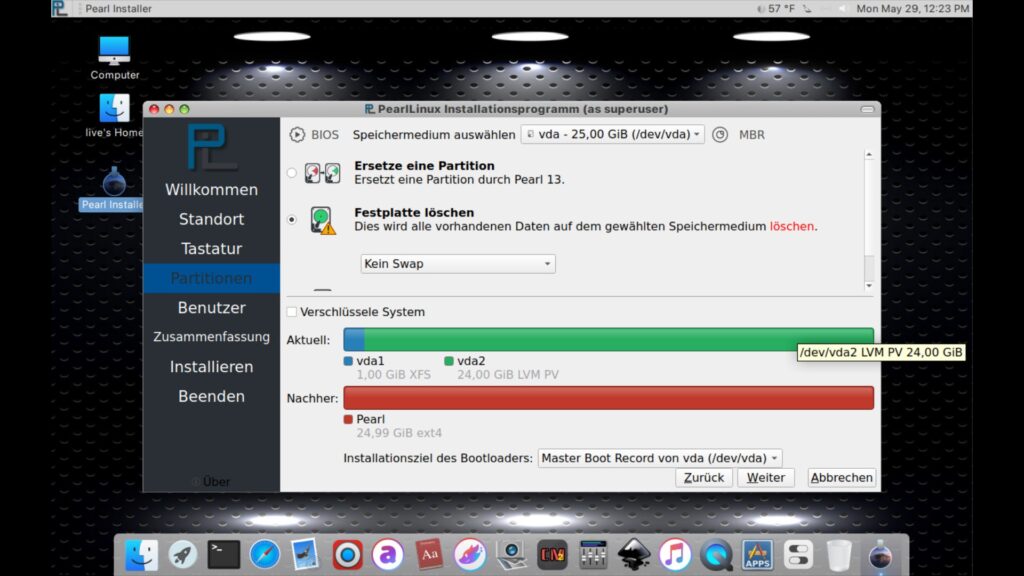The image size is (1024, 576).
Task: Go to the Standort step
Action: click(211, 219)
